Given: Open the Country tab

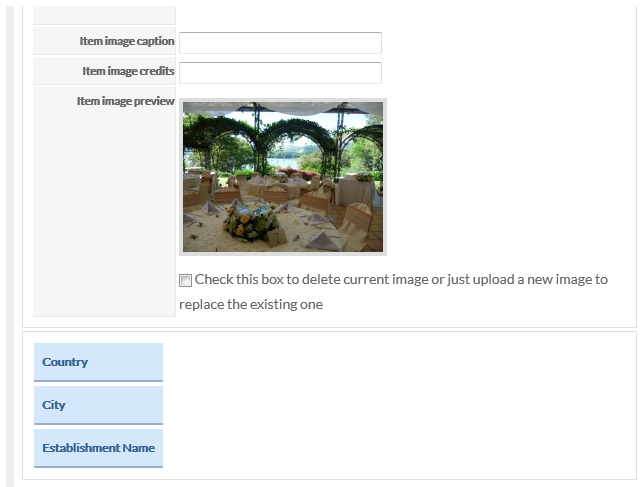Looking at the screenshot, I should click(98, 362).
